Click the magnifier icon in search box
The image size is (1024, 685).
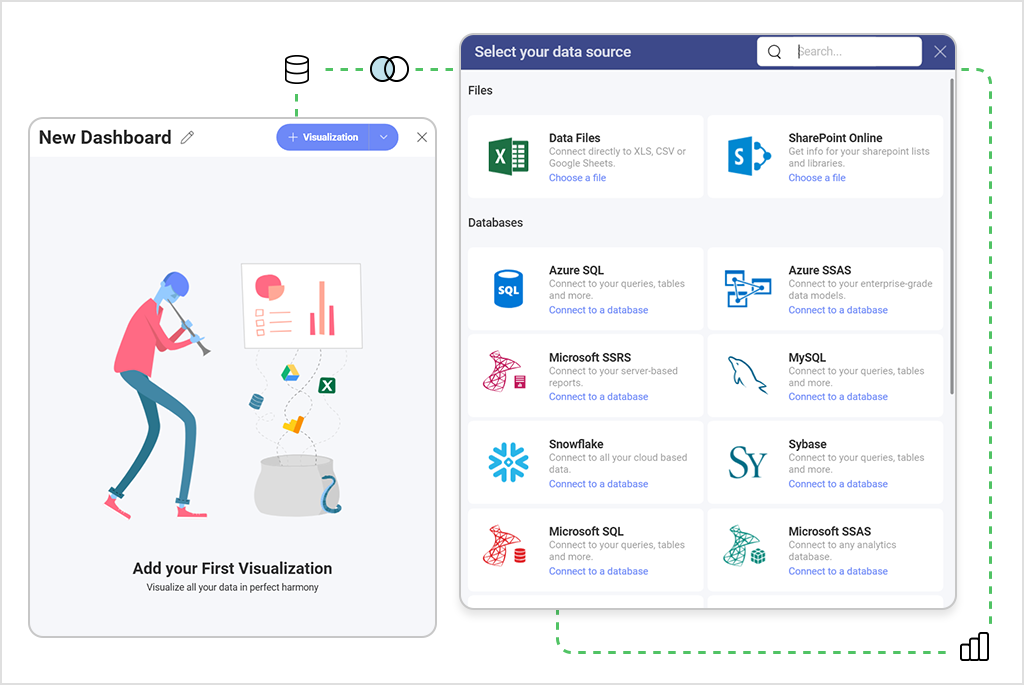pyautogui.click(x=774, y=52)
